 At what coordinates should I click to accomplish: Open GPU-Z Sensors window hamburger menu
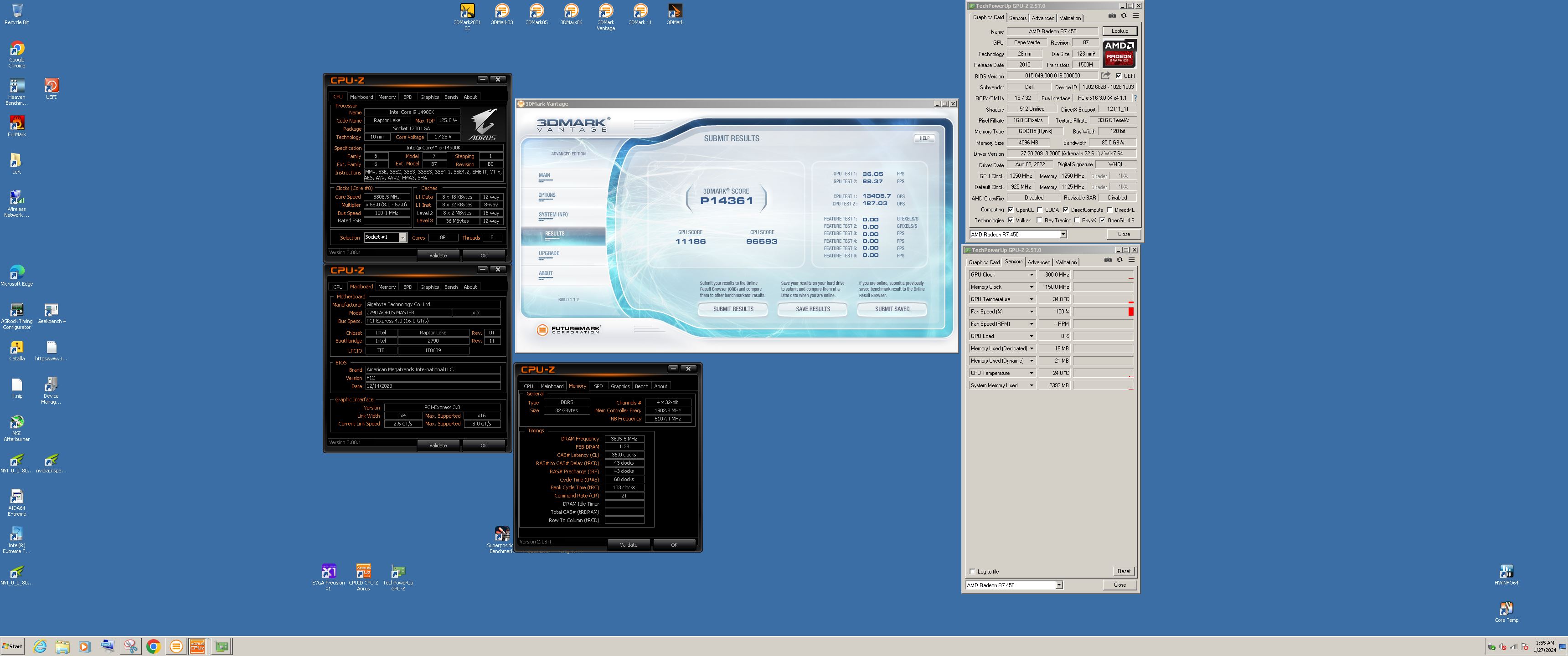[x=1132, y=260]
